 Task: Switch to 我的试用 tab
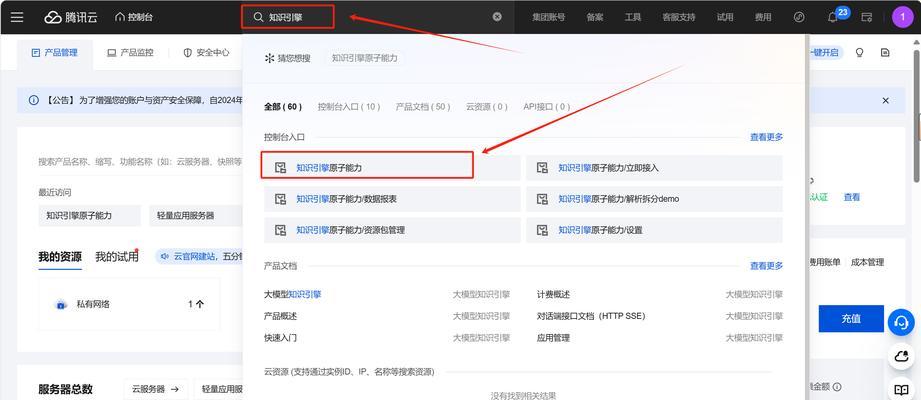(x=117, y=257)
